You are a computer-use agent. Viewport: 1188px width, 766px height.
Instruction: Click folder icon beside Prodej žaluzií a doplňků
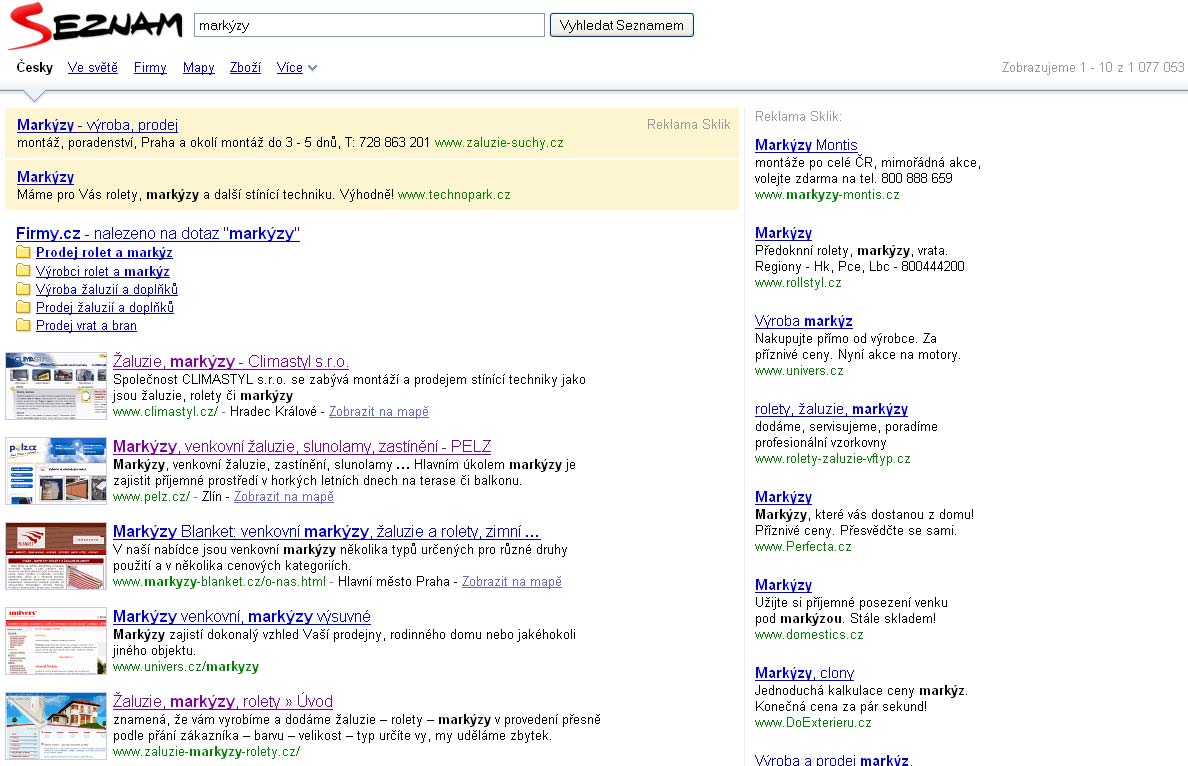coord(23,307)
